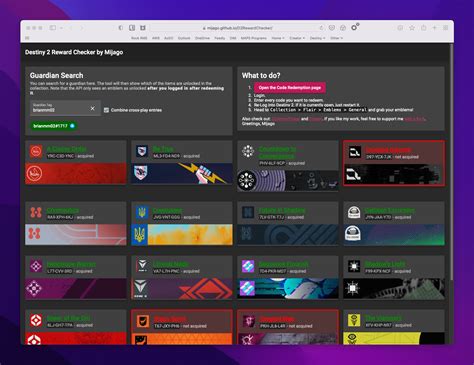Viewport: 474px width, 365px height.
Task: Open sidebar dropdown chevron in Safari toolbar
Action: (61, 28)
